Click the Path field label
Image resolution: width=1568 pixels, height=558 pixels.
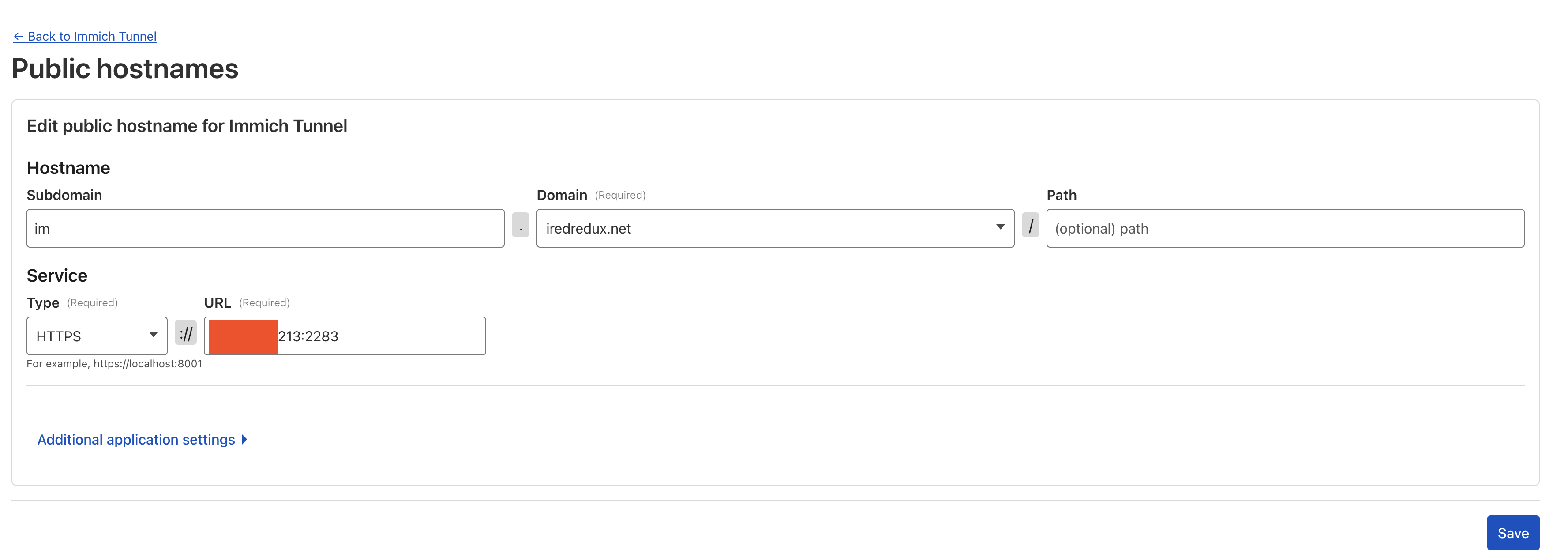tap(1062, 196)
